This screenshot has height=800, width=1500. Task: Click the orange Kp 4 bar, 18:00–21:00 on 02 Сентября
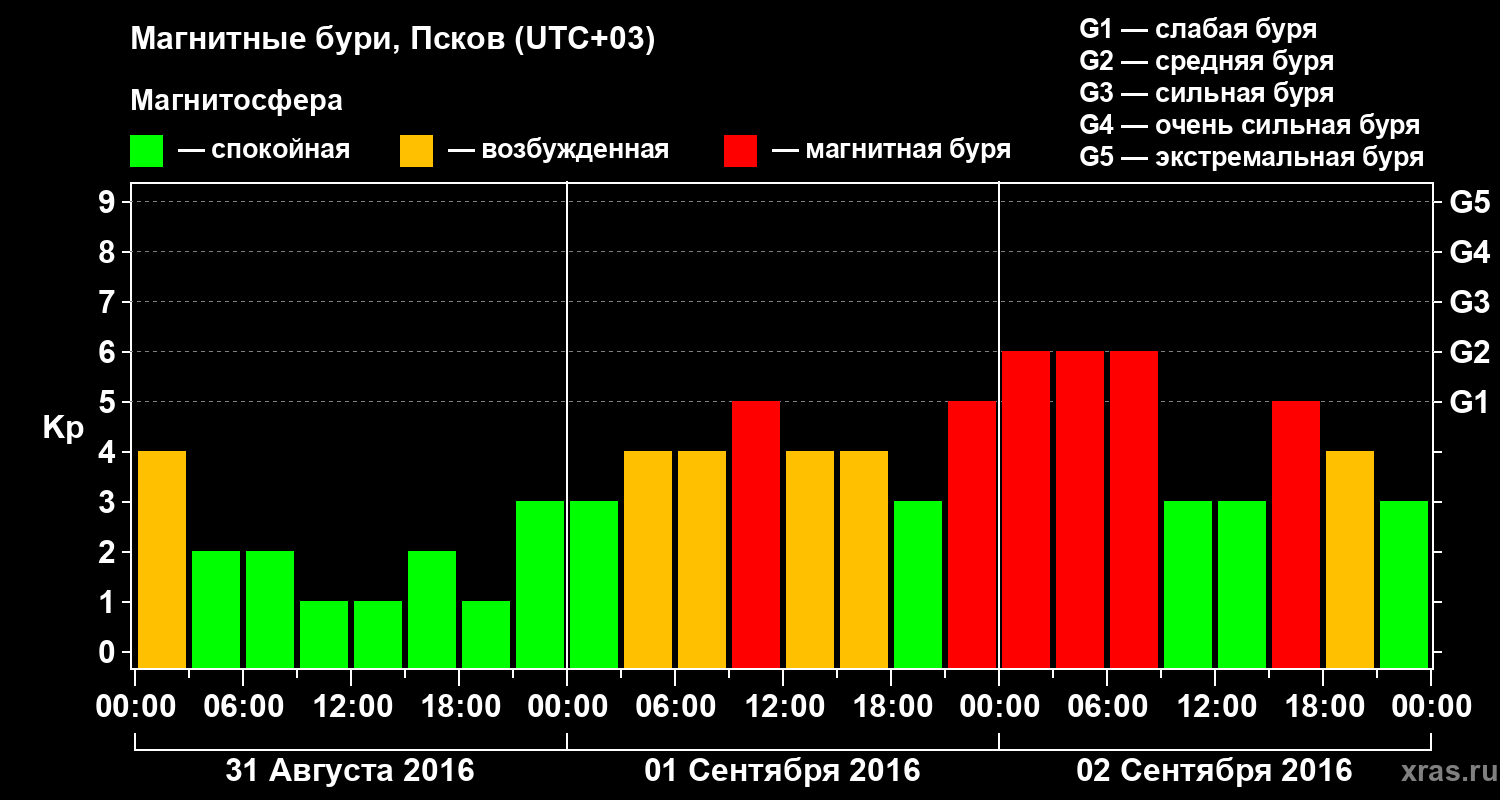point(1350,559)
